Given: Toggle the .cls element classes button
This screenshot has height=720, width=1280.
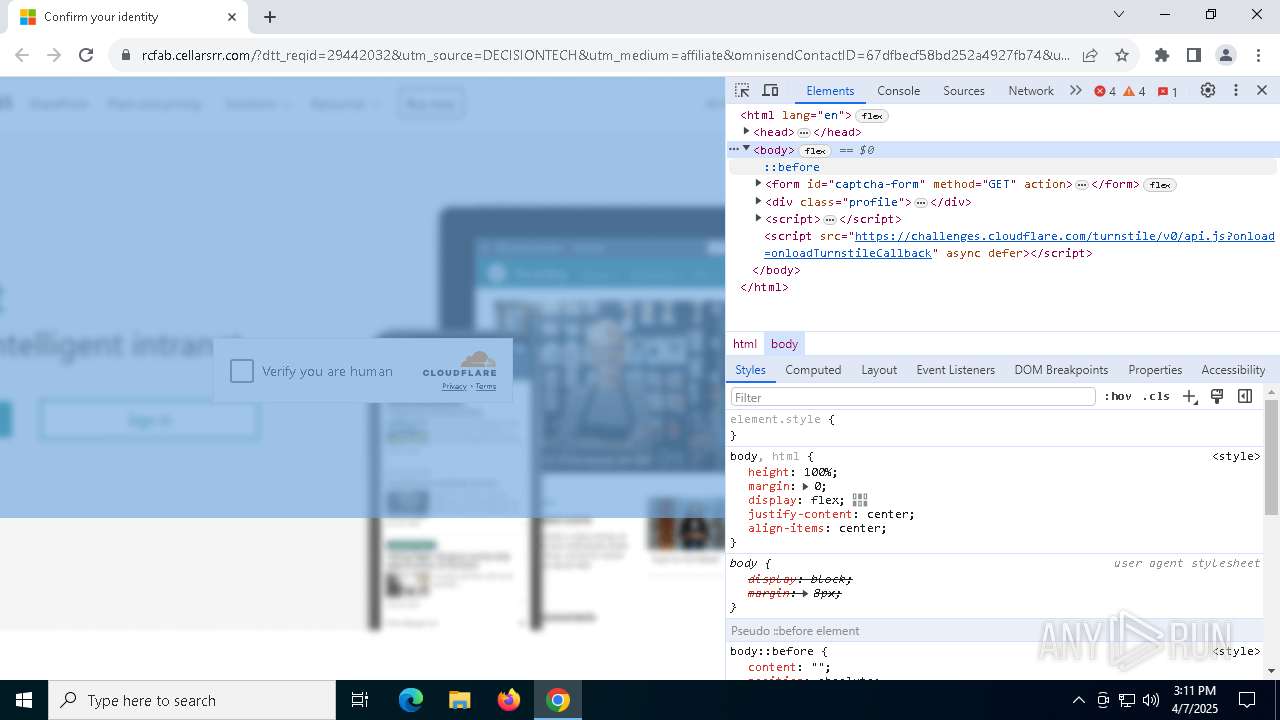Looking at the screenshot, I should tap(1156, 396).
